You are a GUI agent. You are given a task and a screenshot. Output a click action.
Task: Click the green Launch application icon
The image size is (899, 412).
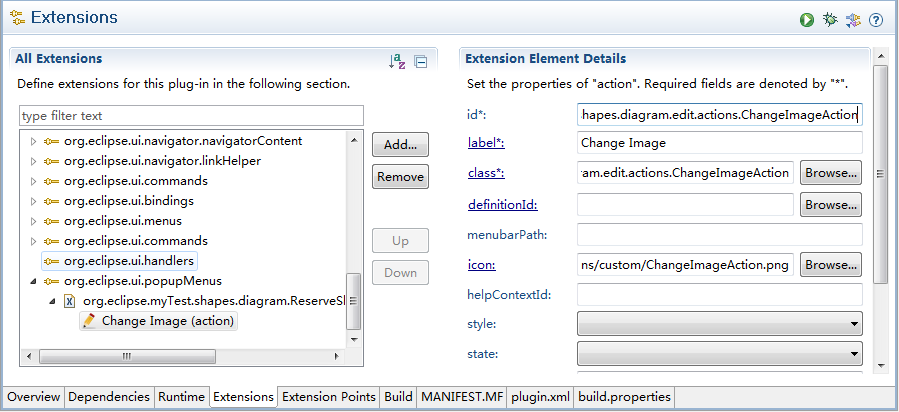(806, 19)
